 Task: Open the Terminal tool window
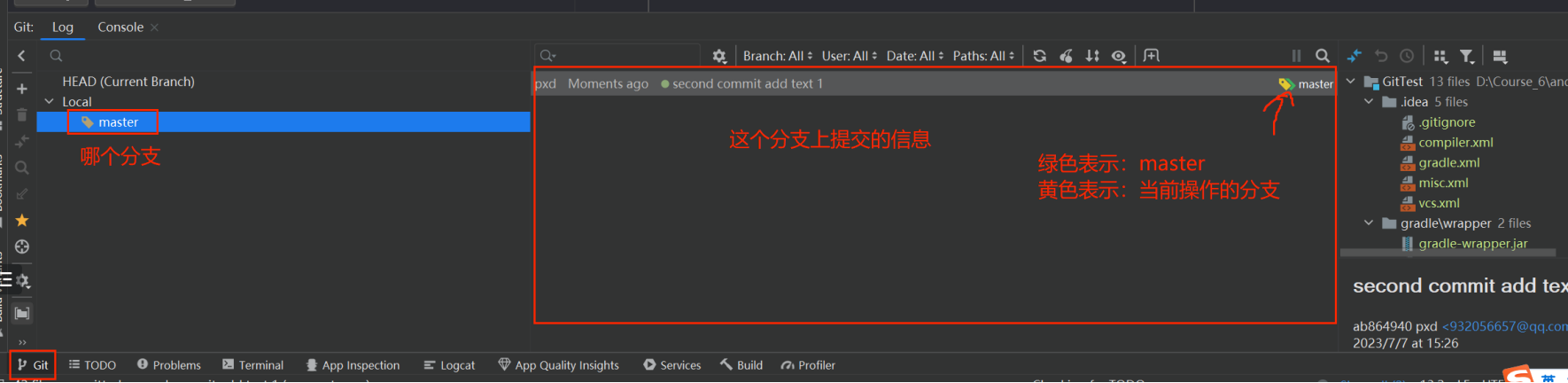(x=252, y=365)
